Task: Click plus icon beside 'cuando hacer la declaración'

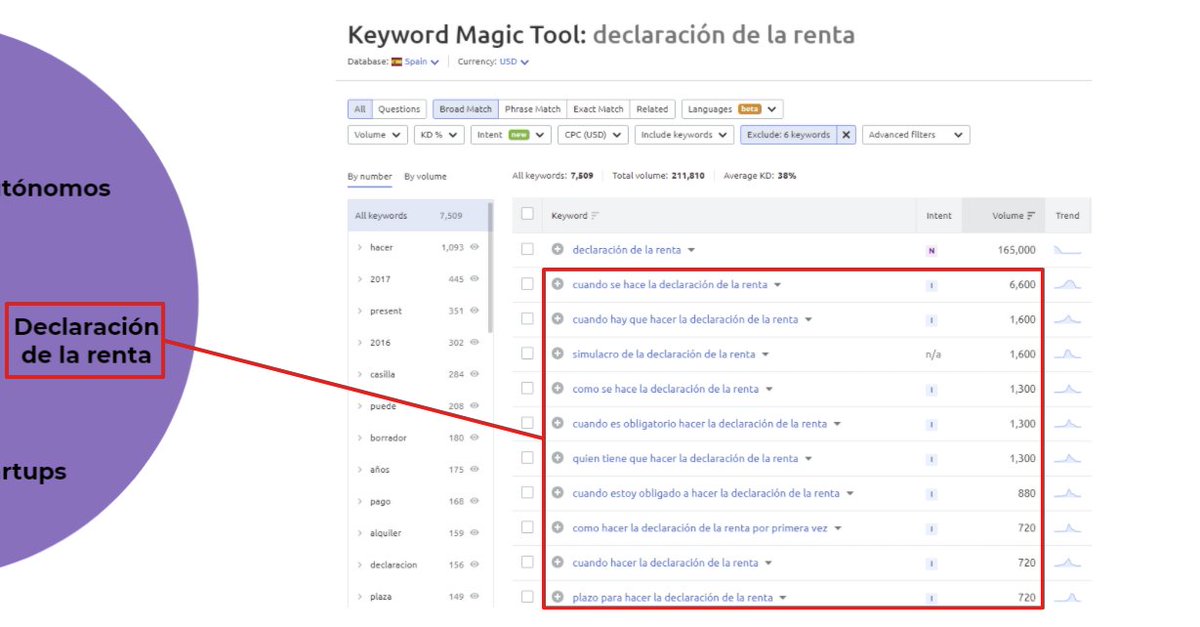Action: coord(557,562)
